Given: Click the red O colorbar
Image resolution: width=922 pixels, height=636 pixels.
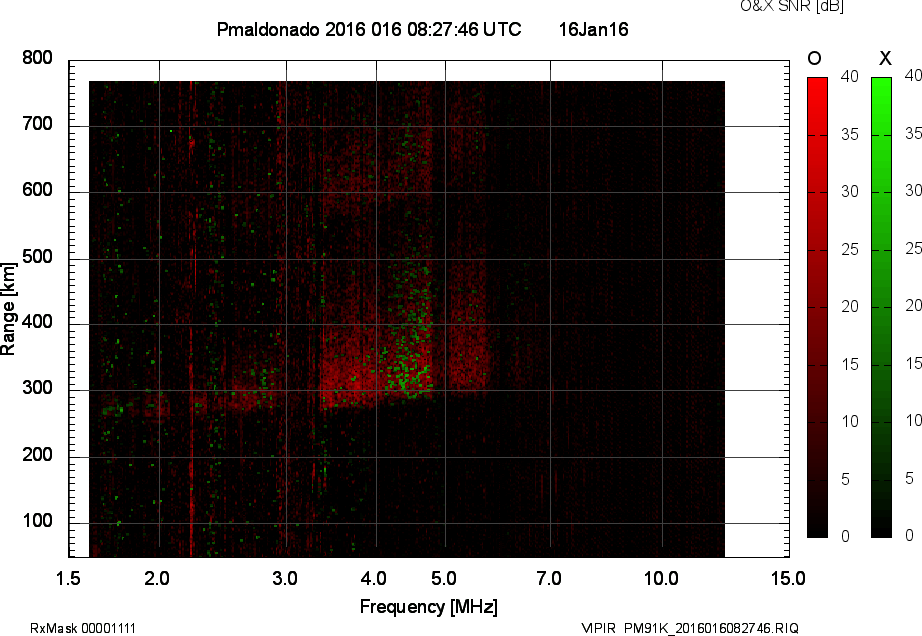Looking at the screenshot, I should [x=817, y=307].
